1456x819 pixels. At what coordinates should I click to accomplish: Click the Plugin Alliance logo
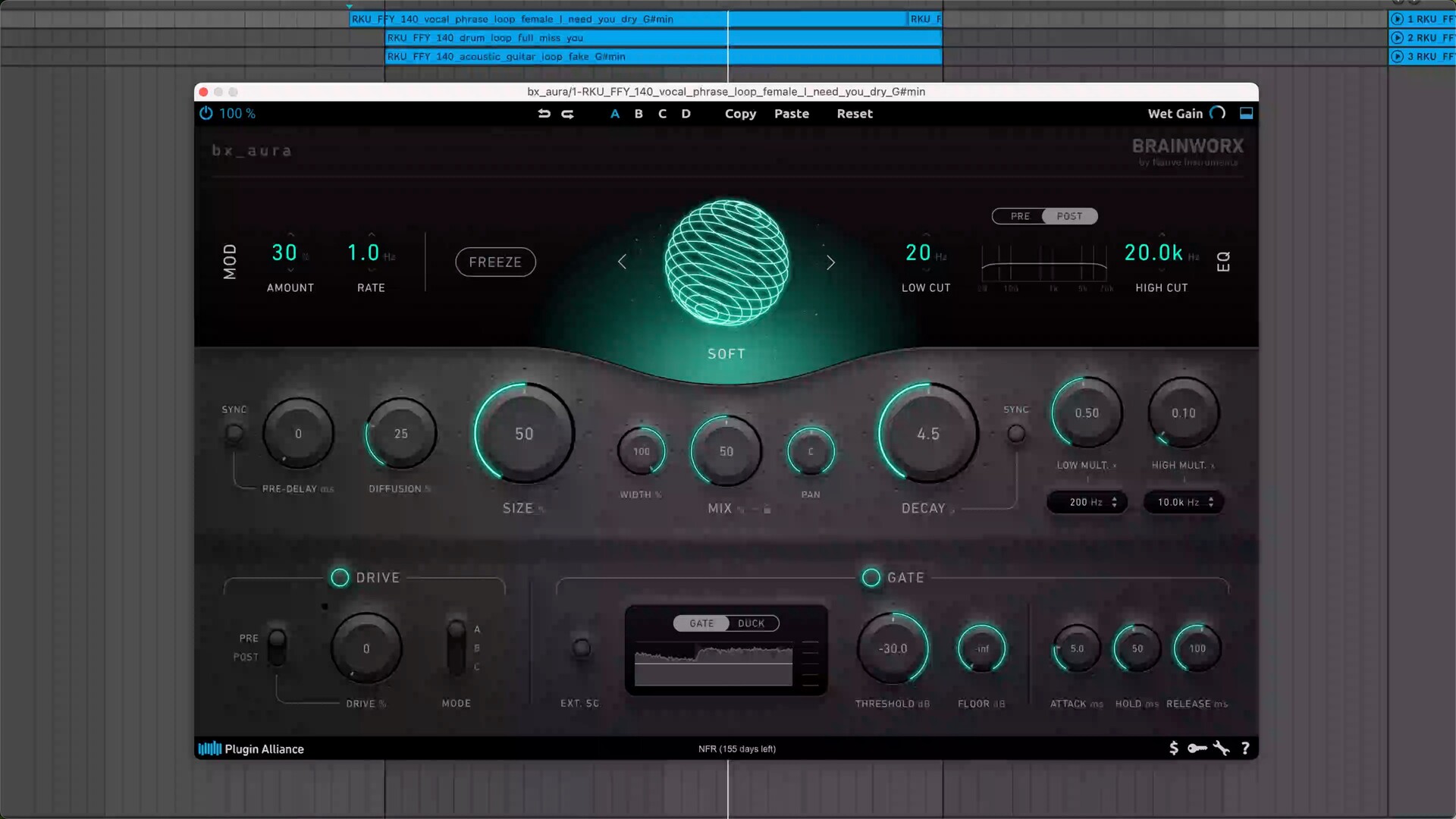251,748
